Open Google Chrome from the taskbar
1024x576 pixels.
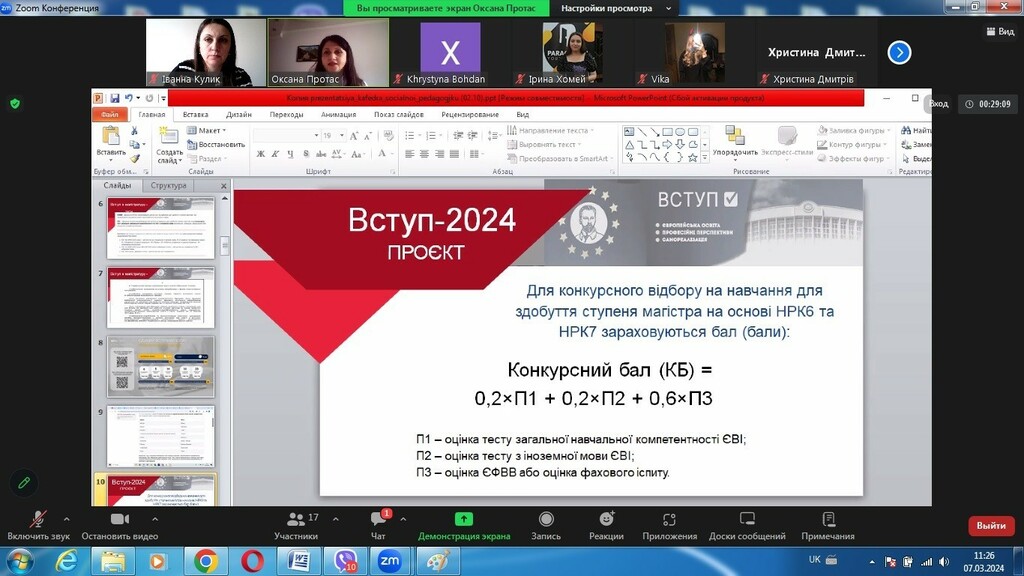pos(206,561)
